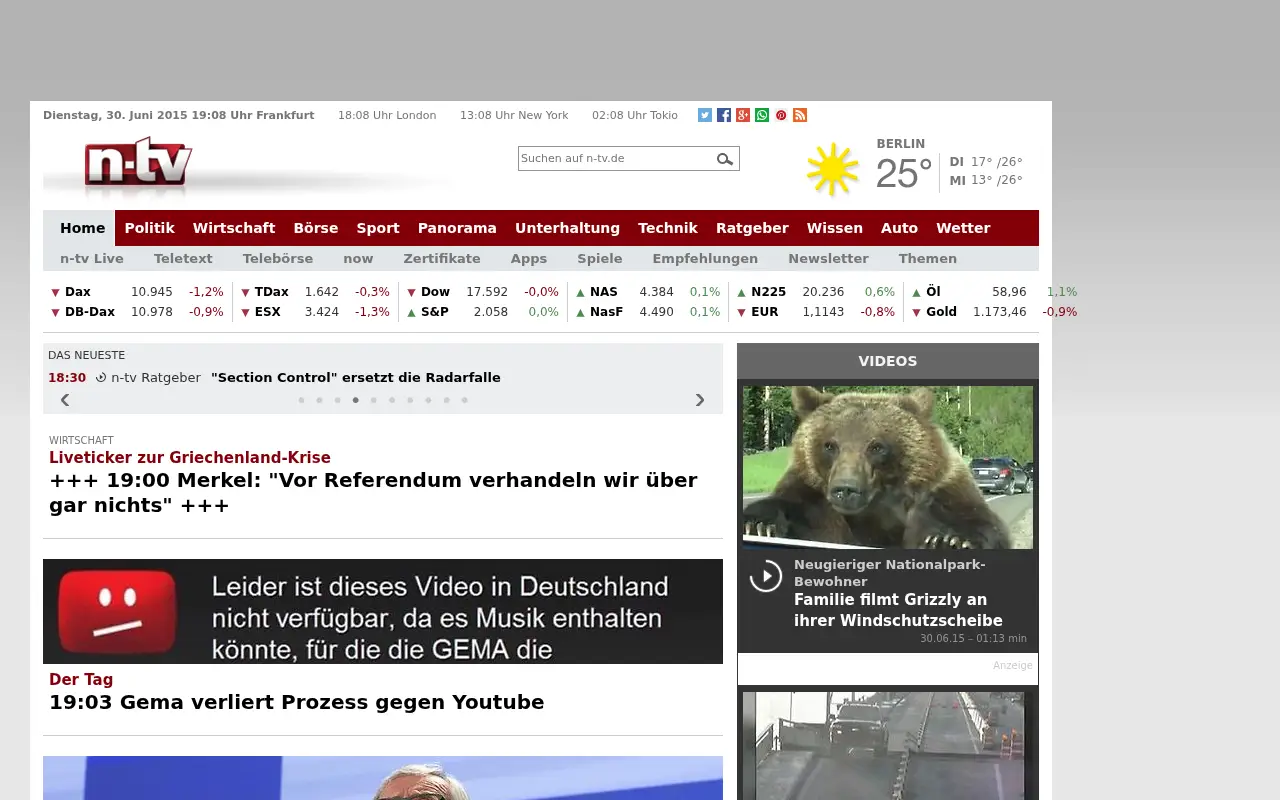The image size is (1280, 800).
Task: Go to the Panorama section
Action: coord(457,228)
